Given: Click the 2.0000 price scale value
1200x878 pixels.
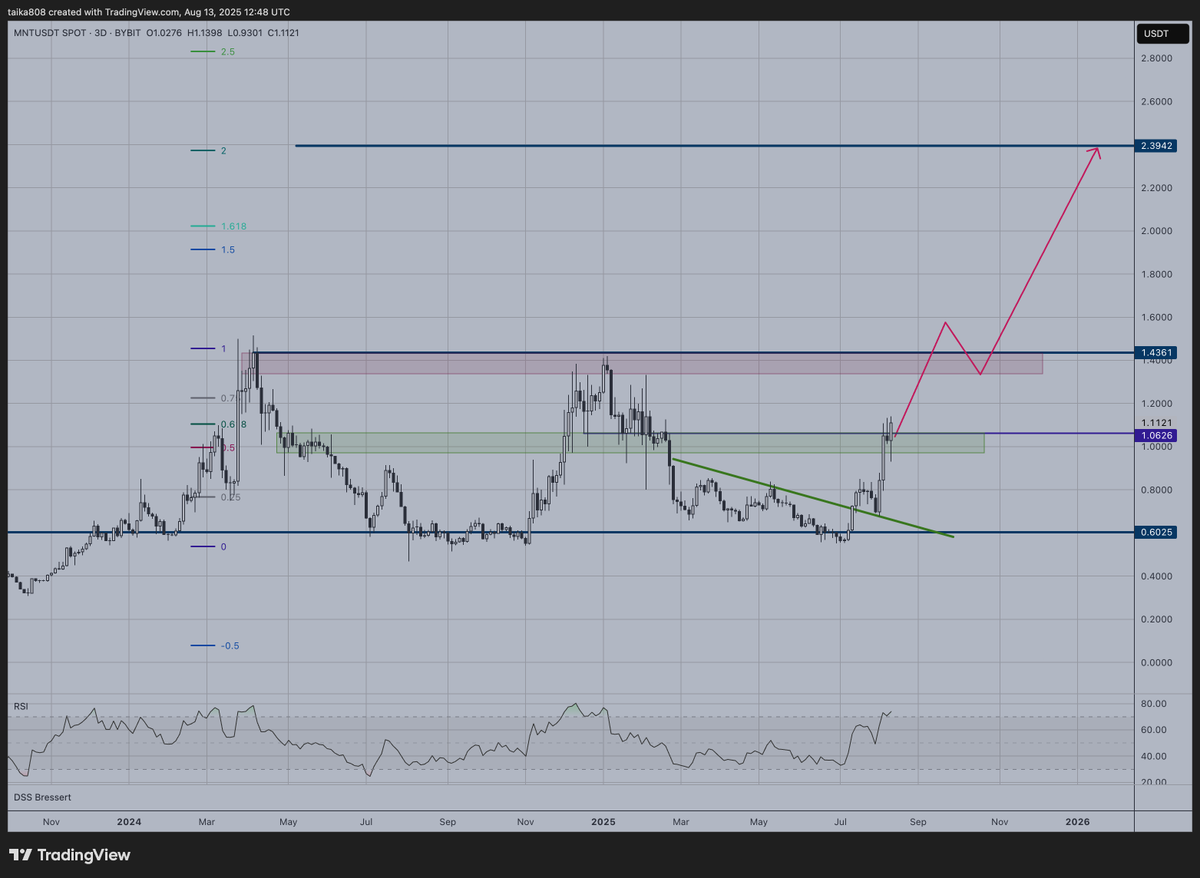Looking at the screenshot, I should tap(1156, 231).
